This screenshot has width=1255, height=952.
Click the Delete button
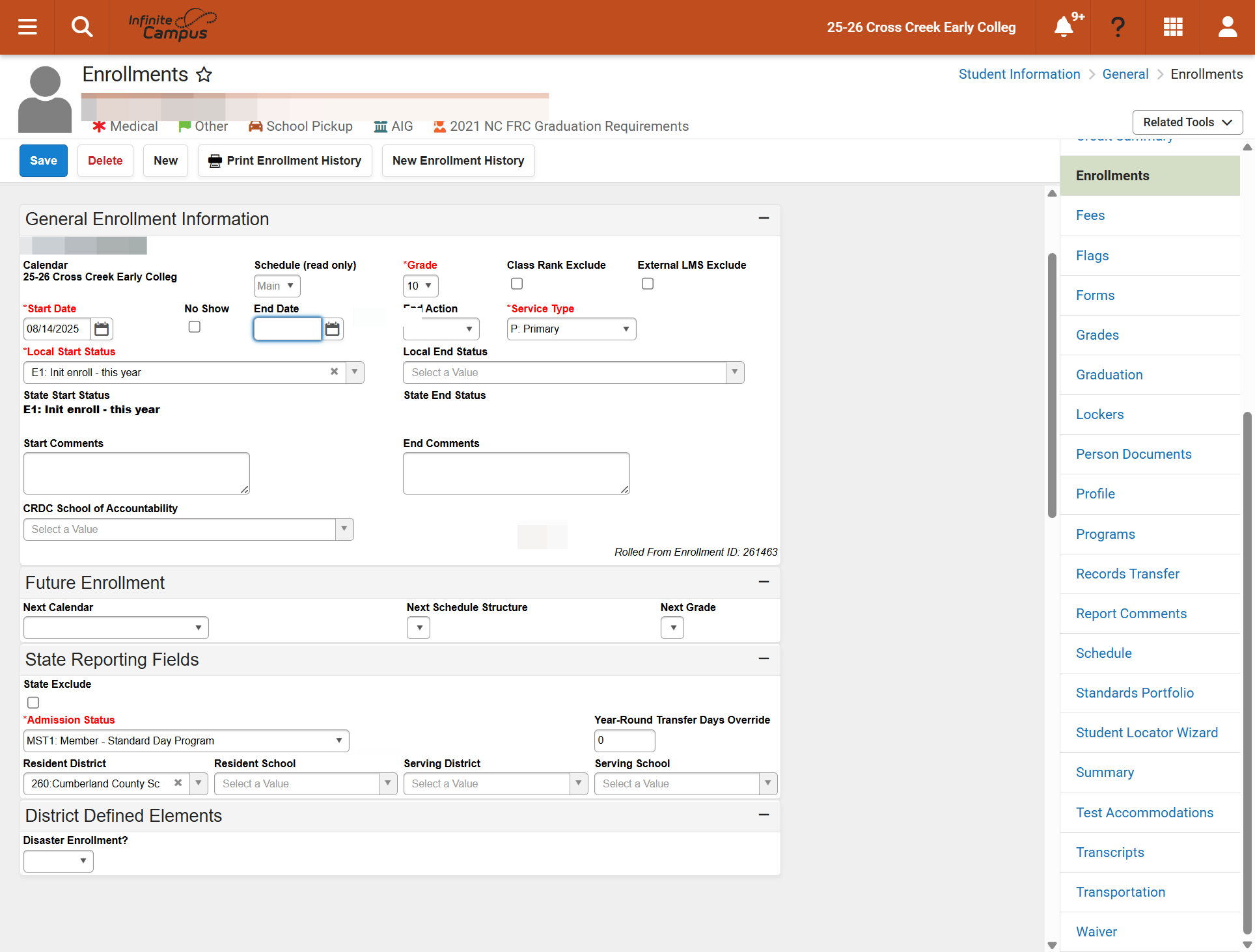(105, 161)
